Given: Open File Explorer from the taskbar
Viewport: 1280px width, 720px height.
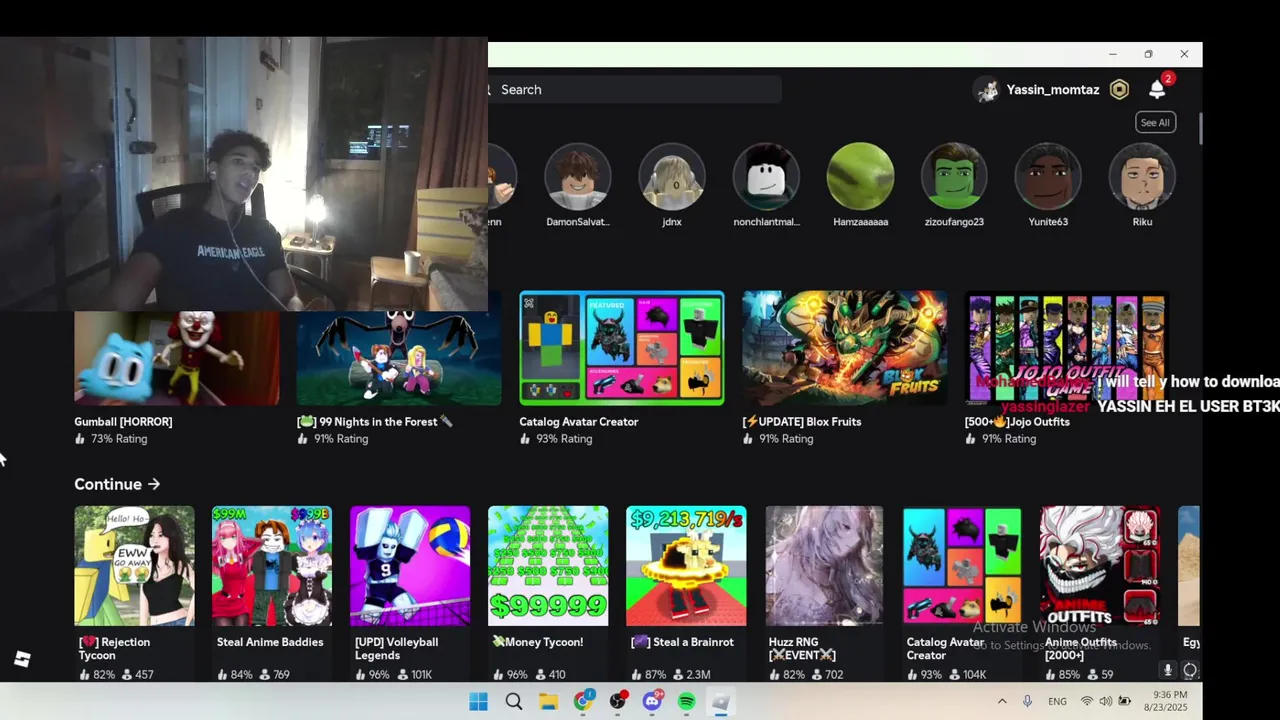Looking at the screenshot, I should click(548, 702).
